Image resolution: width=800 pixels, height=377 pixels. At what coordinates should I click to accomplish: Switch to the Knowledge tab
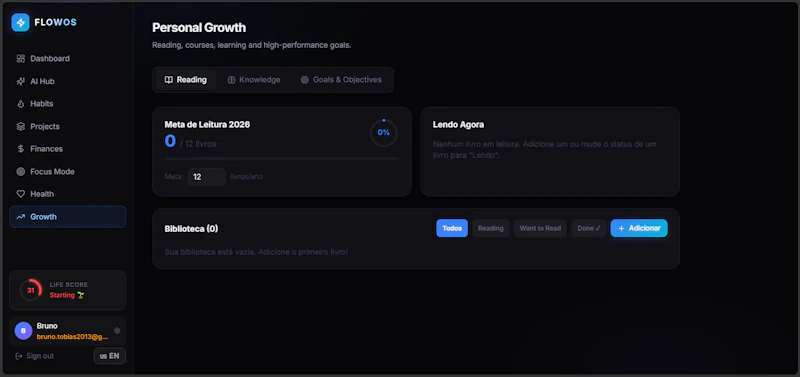[254, 80]
